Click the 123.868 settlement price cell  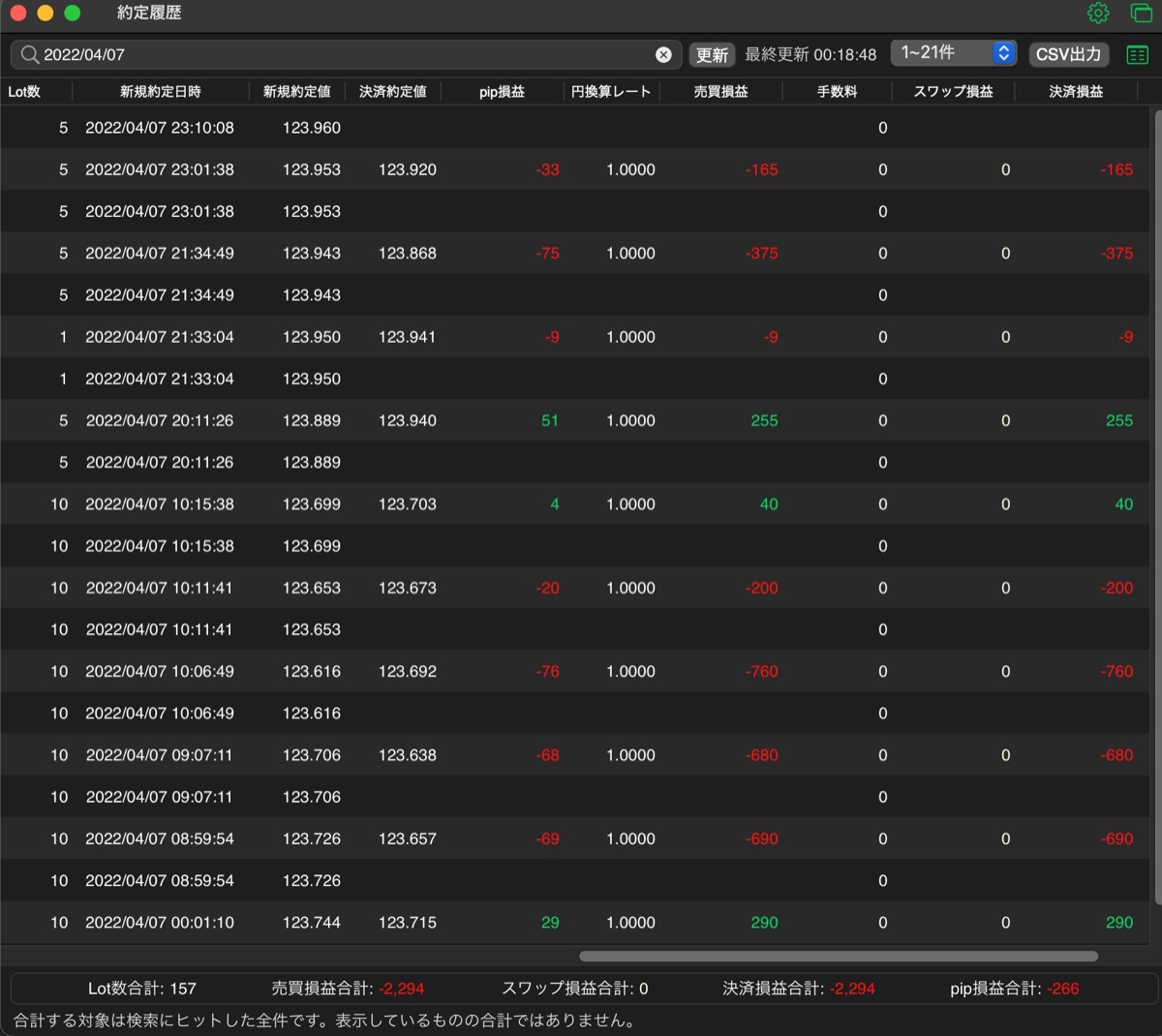(x=408, y=254)
